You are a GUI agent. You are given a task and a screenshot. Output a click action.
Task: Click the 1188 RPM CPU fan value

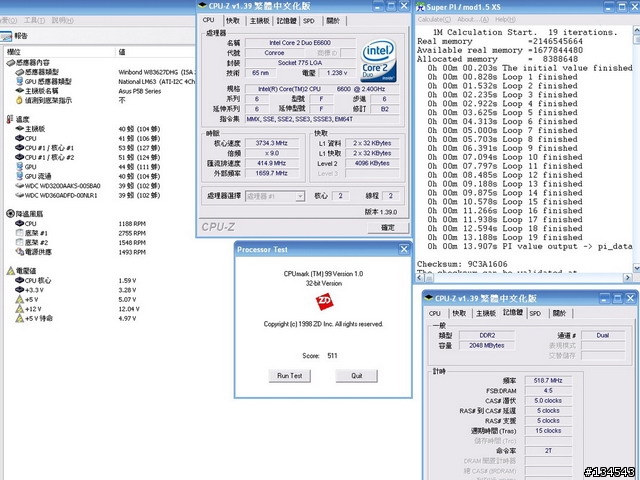[132, 224]
